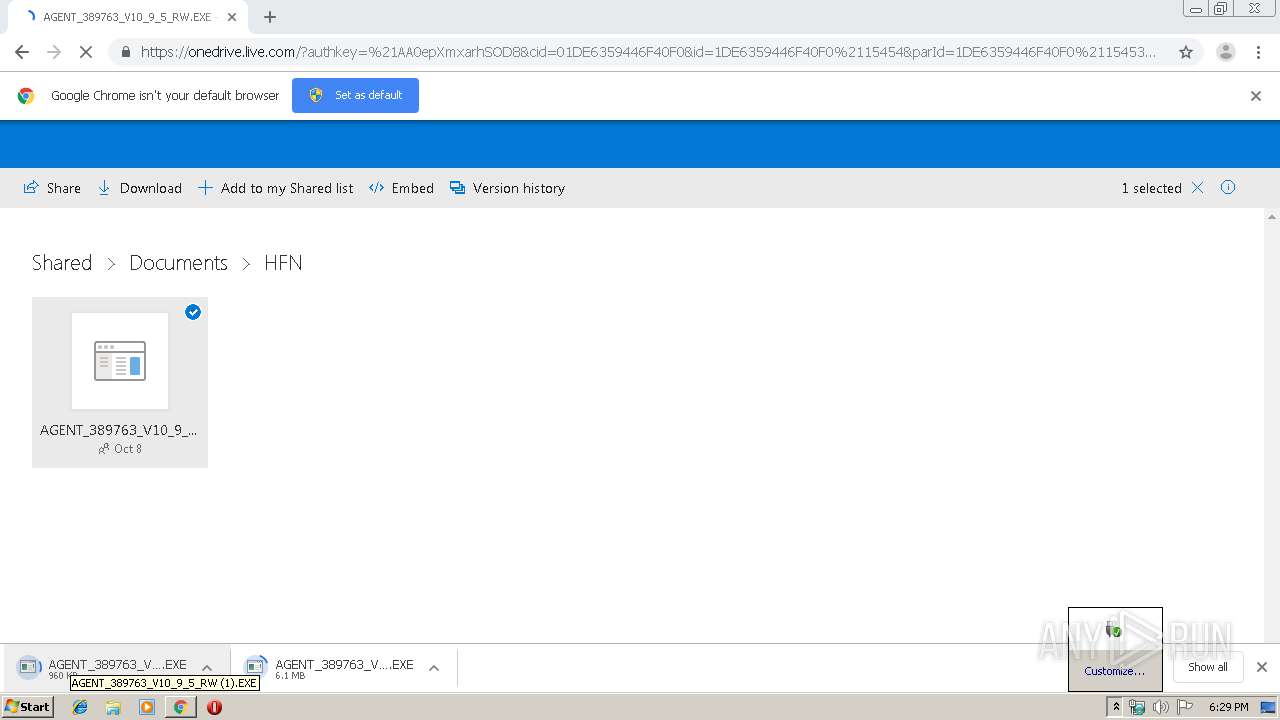
Task: Click the HFN breadcrumb folder
Action: point(283,263)
